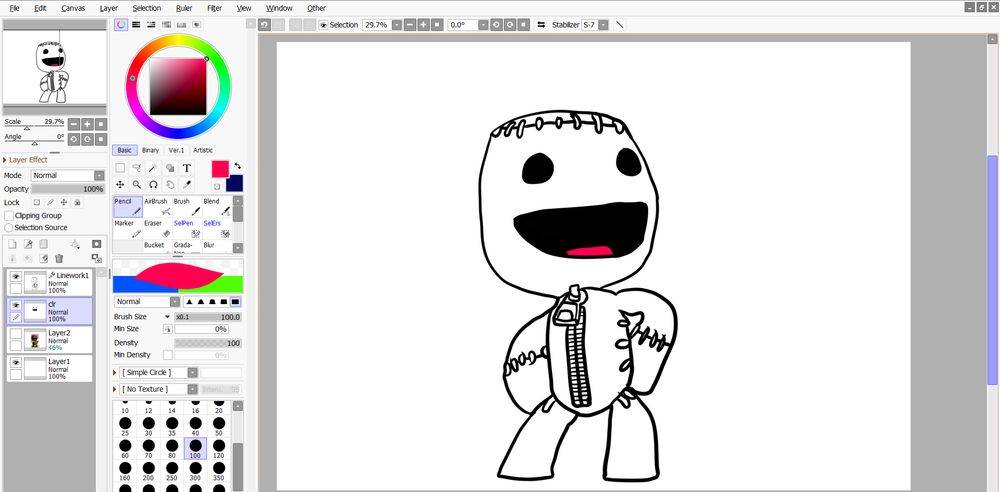Select the AirBrush tool
This screenshot has height=492, width=1000.
tap(158, 207)
